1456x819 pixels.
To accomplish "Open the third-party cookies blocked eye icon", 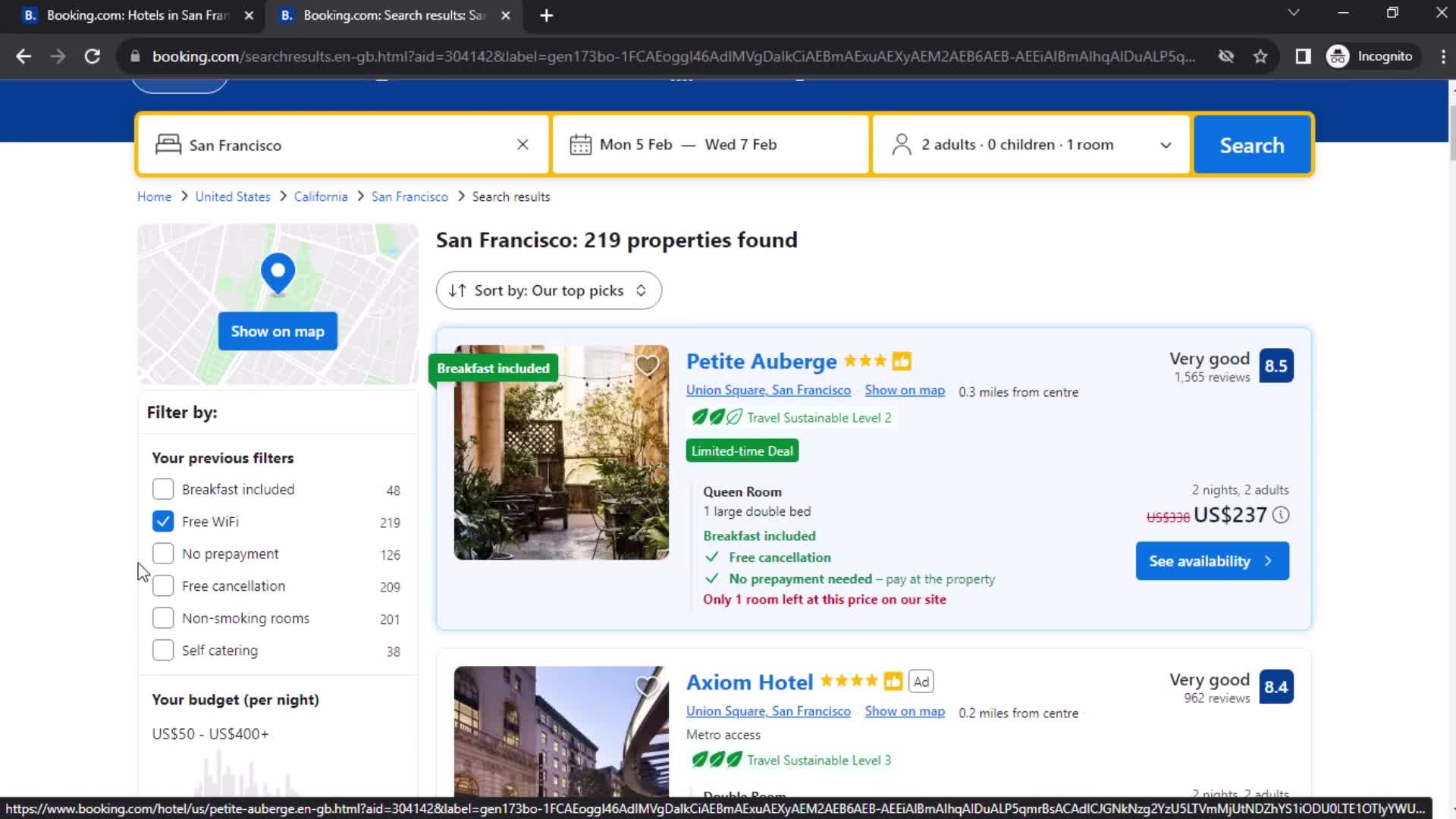I will [1225, 56].
